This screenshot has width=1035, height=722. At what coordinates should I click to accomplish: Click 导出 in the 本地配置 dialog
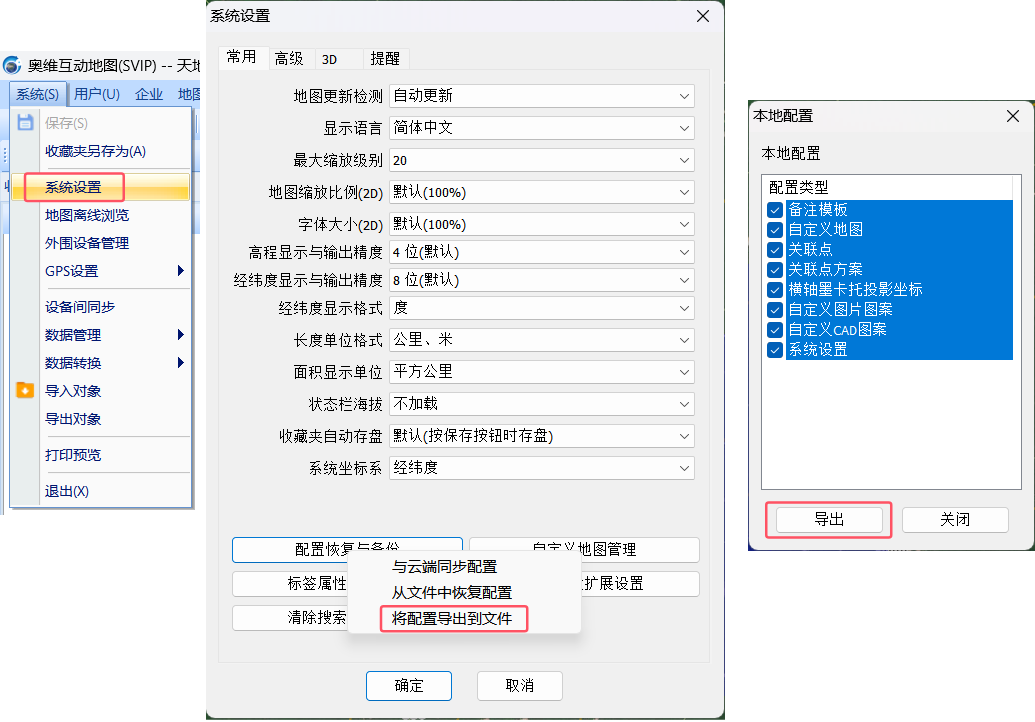pyautogui.click(x=829, y=519)
